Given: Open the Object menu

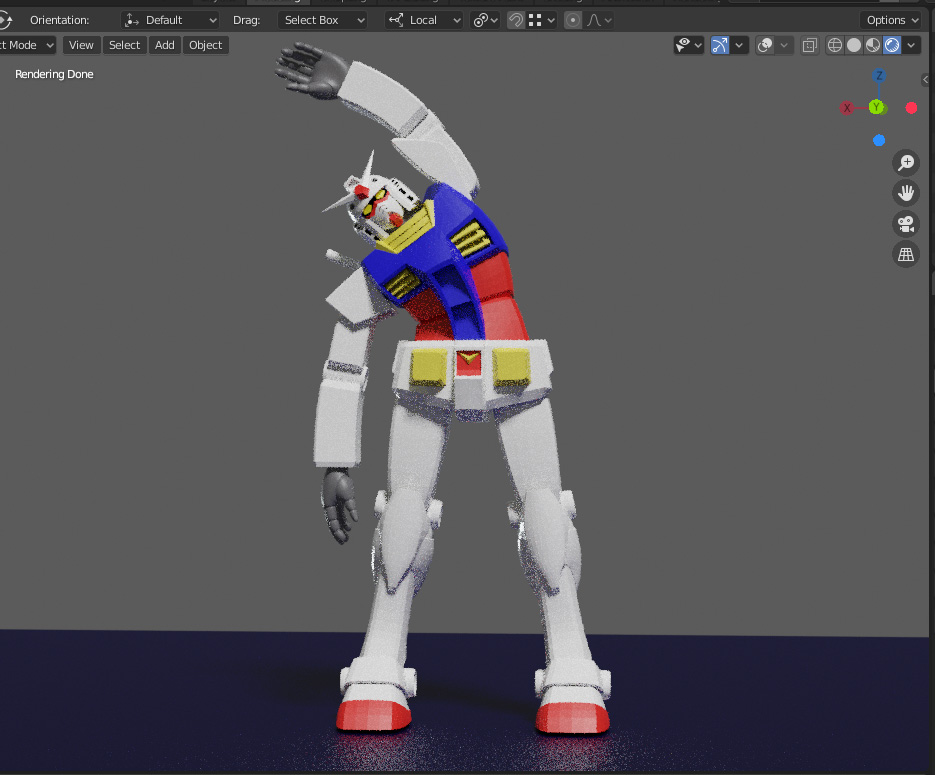Looking at the screenshot, I should point(205,45).
